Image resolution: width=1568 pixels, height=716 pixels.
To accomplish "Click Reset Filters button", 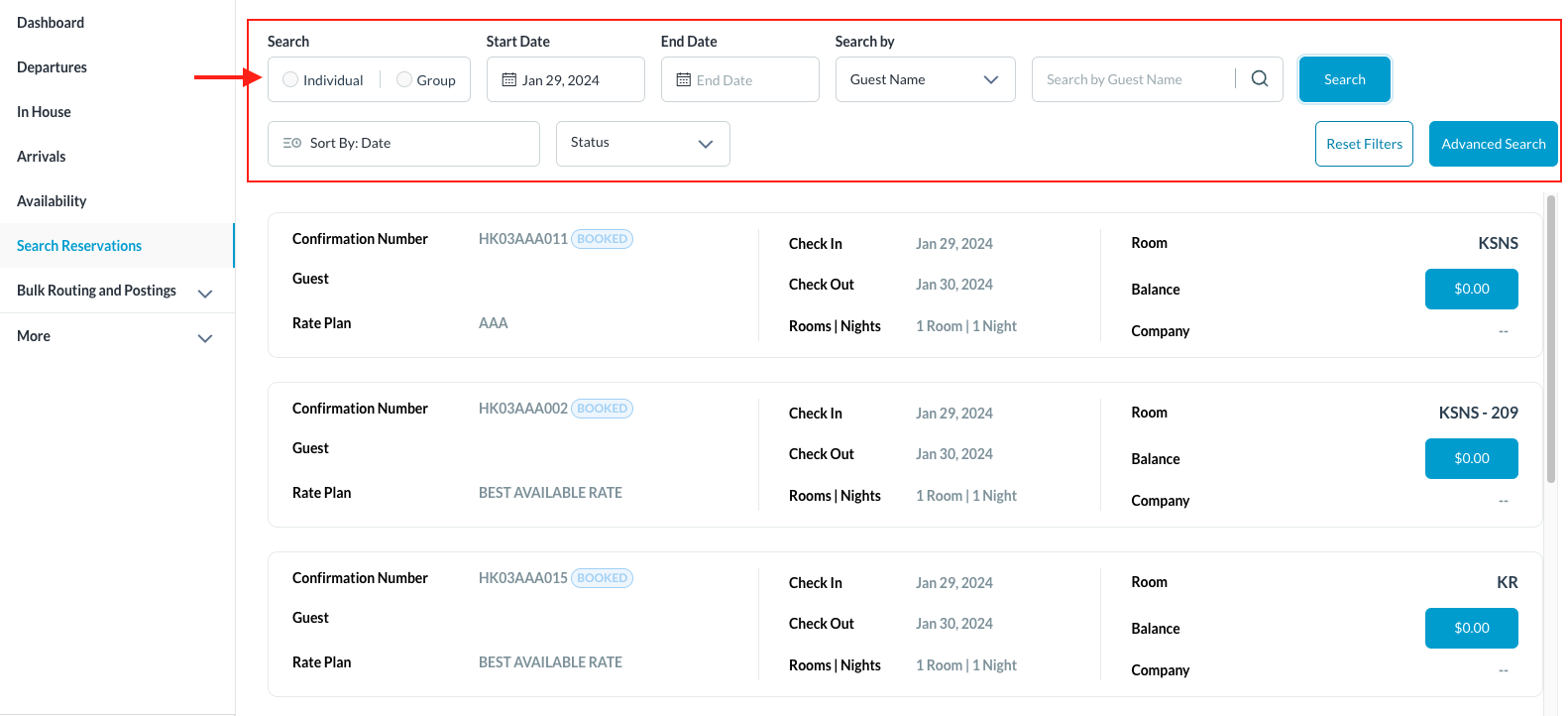I will (x=1364, y=144).
